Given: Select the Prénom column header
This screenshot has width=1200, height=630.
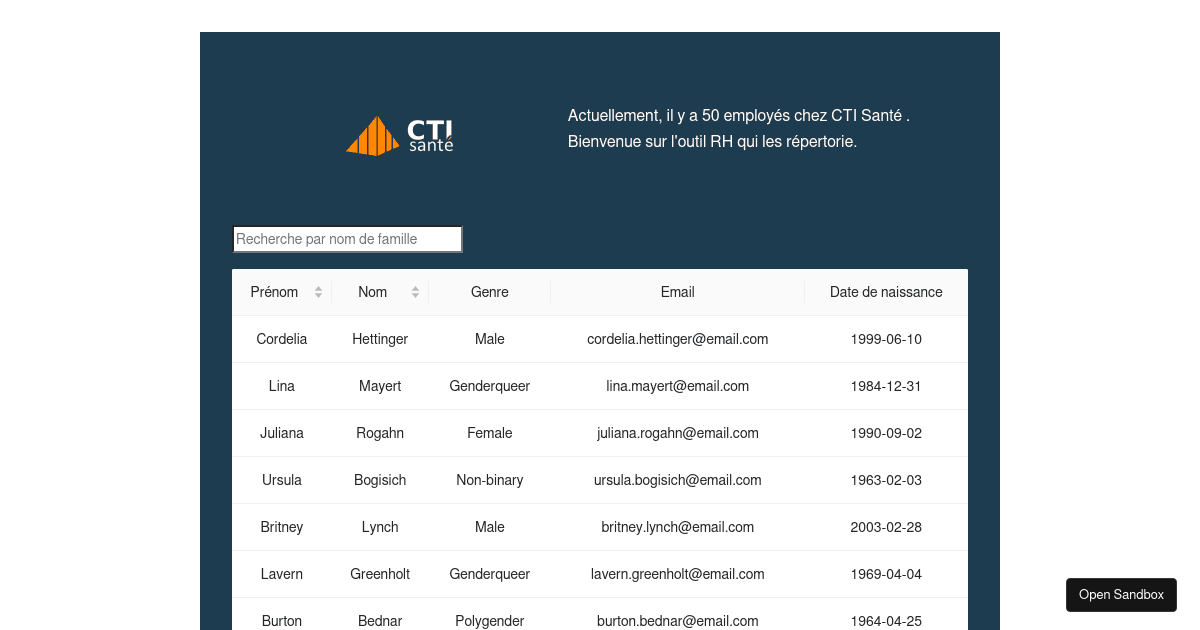Looking at the screenshot, I should (x=274, y=292).
